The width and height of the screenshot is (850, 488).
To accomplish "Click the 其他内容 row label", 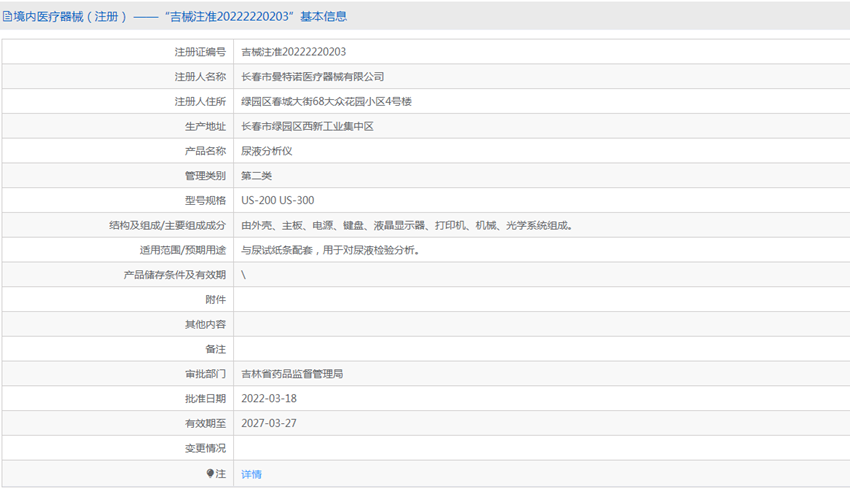I will tap(205, 325).
